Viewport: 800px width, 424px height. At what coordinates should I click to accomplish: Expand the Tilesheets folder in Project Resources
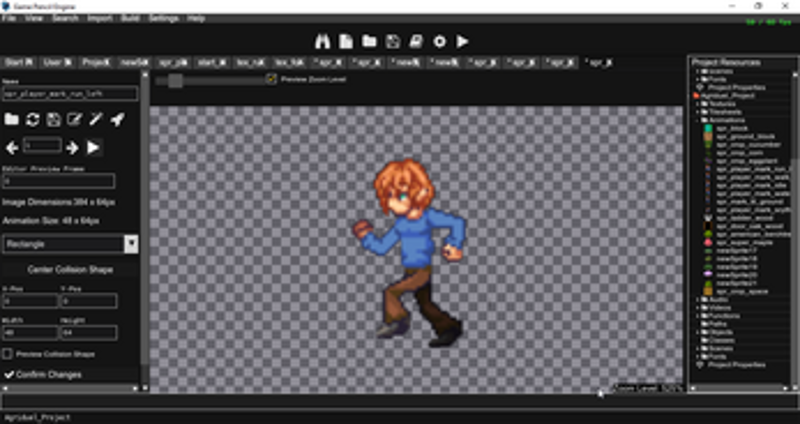pos(698,112)
